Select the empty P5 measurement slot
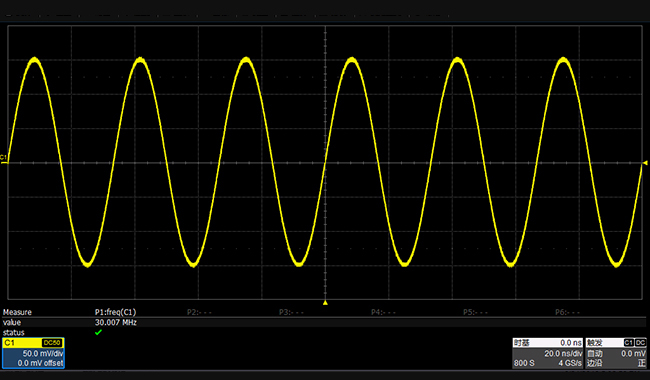Image resolution: width=650 pixels, height=380 pixels. [475, 312]
